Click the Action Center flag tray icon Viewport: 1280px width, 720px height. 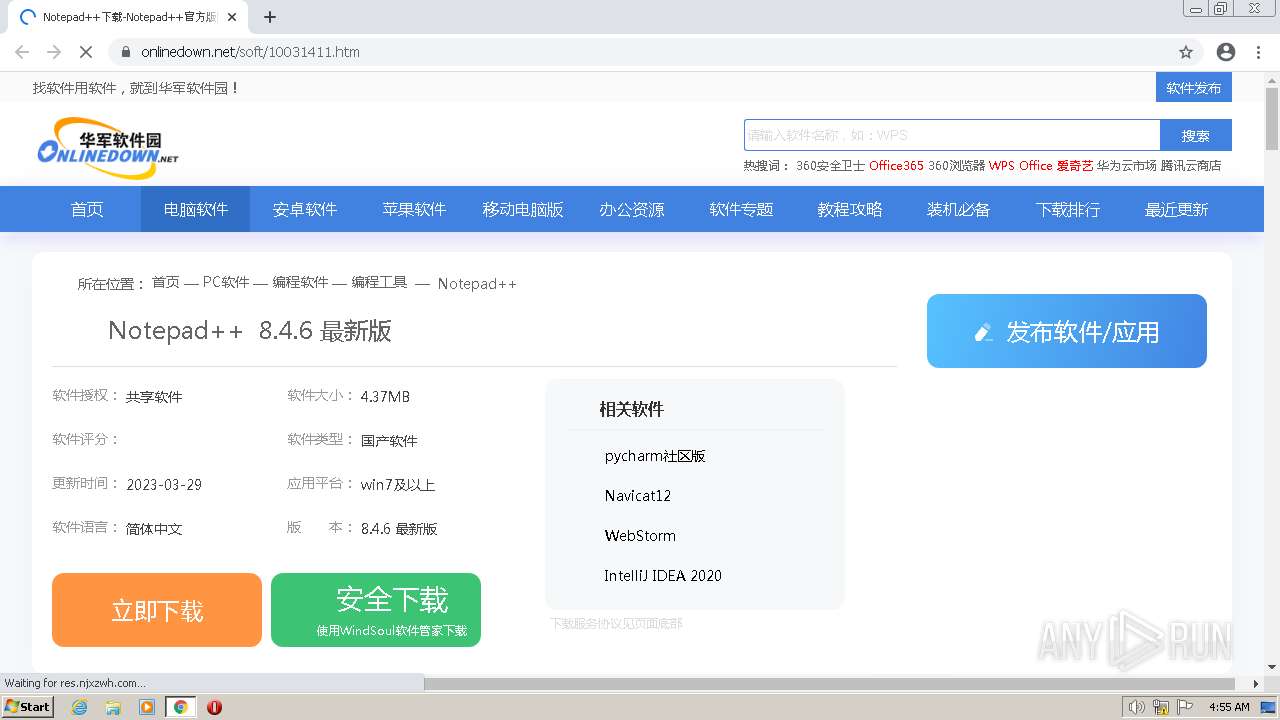[x=1185, y=707]
